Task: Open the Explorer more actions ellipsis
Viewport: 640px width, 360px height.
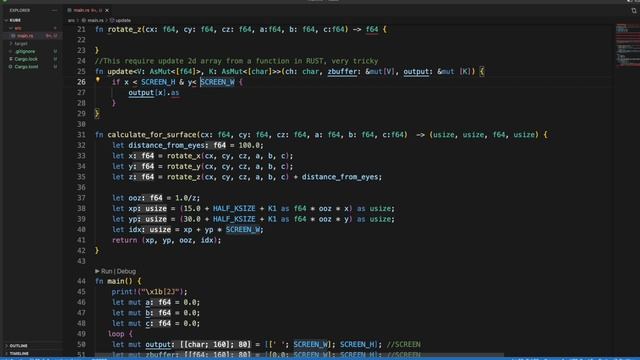Action: coord(54,10)
